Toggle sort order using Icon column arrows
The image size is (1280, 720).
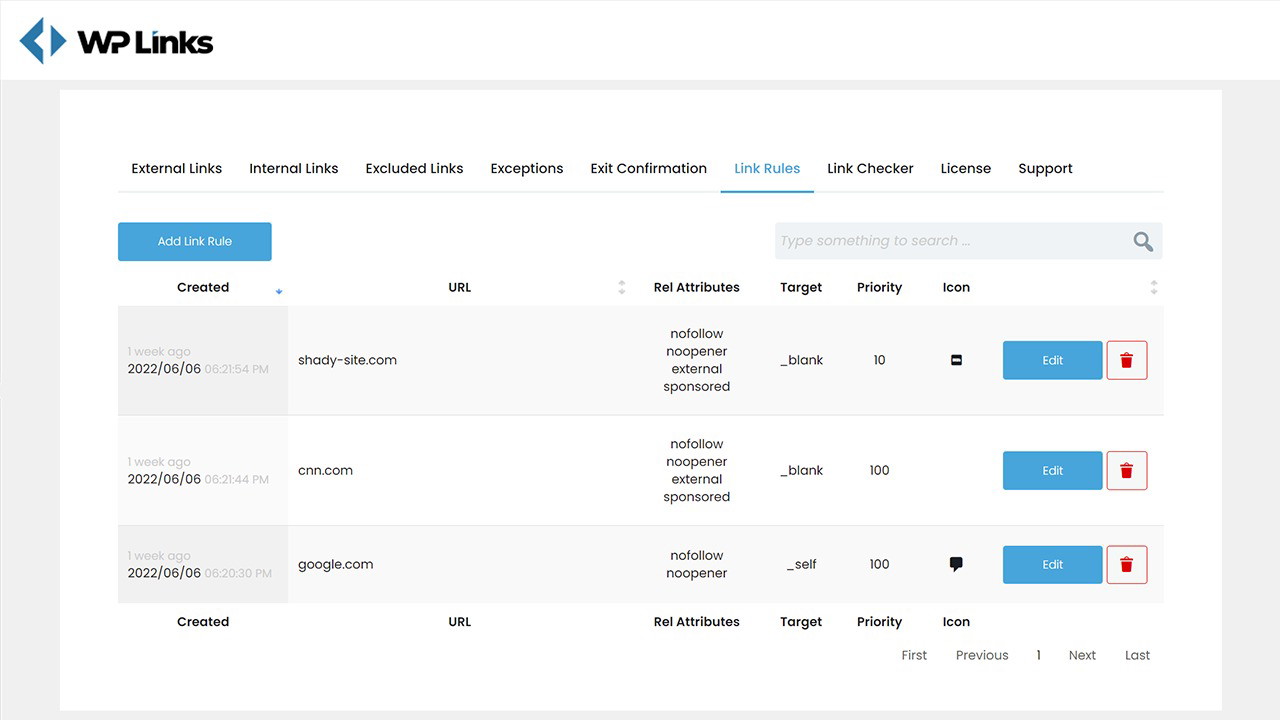click(1154, 286)
